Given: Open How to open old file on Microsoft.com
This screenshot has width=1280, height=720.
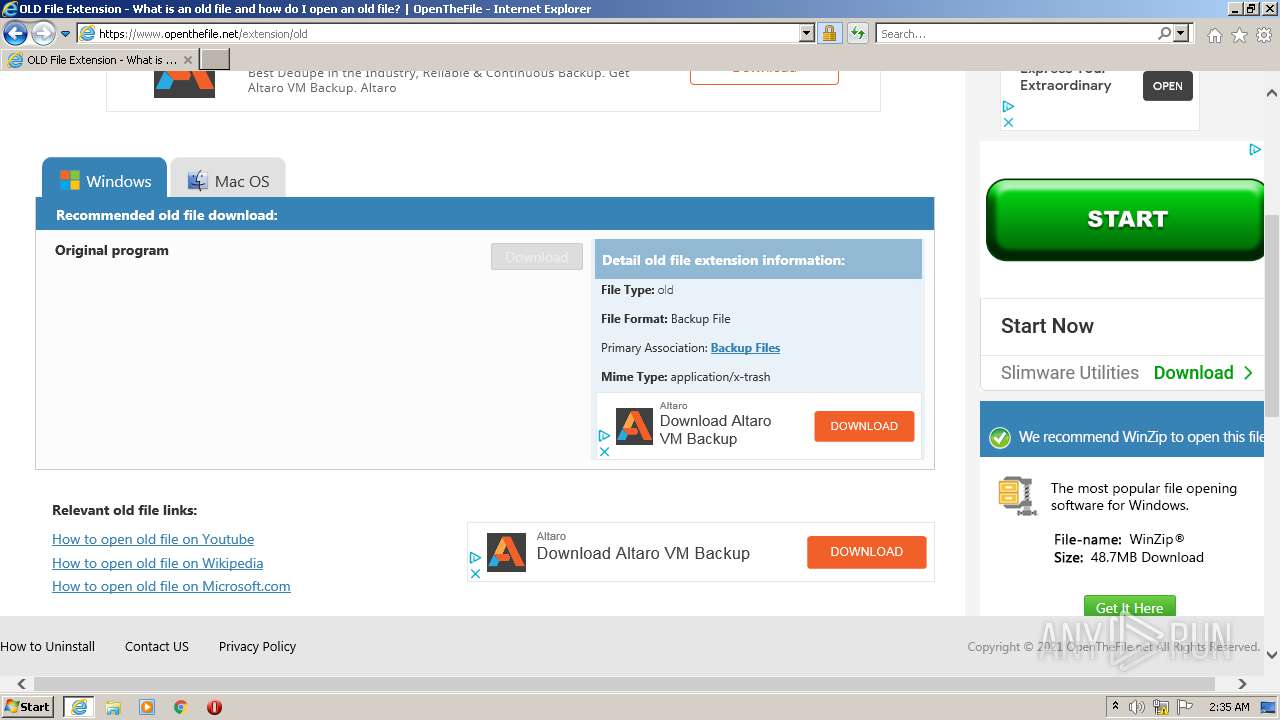Looking at the screenshot, I should [171, 586].
